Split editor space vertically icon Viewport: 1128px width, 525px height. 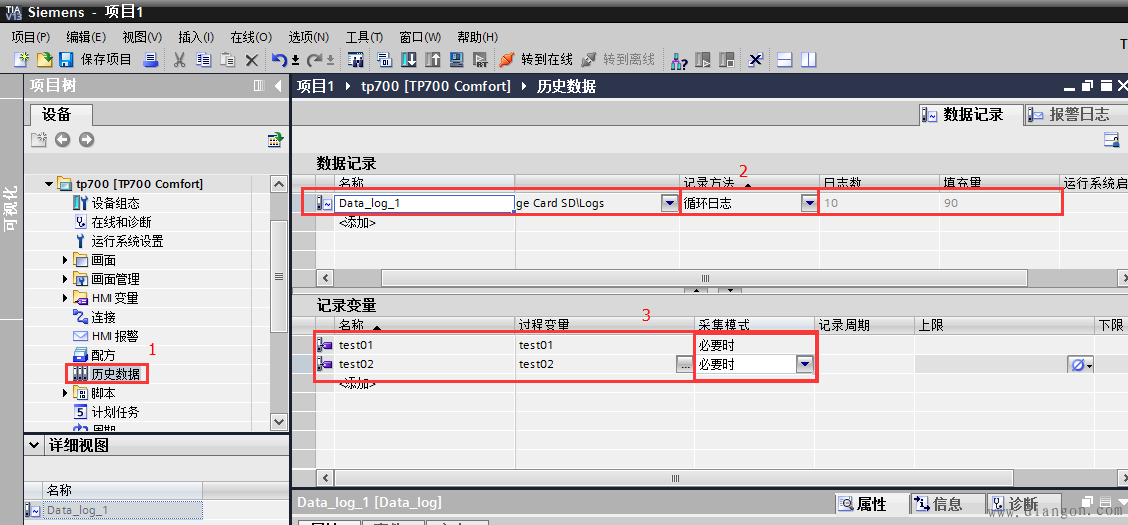809,60
